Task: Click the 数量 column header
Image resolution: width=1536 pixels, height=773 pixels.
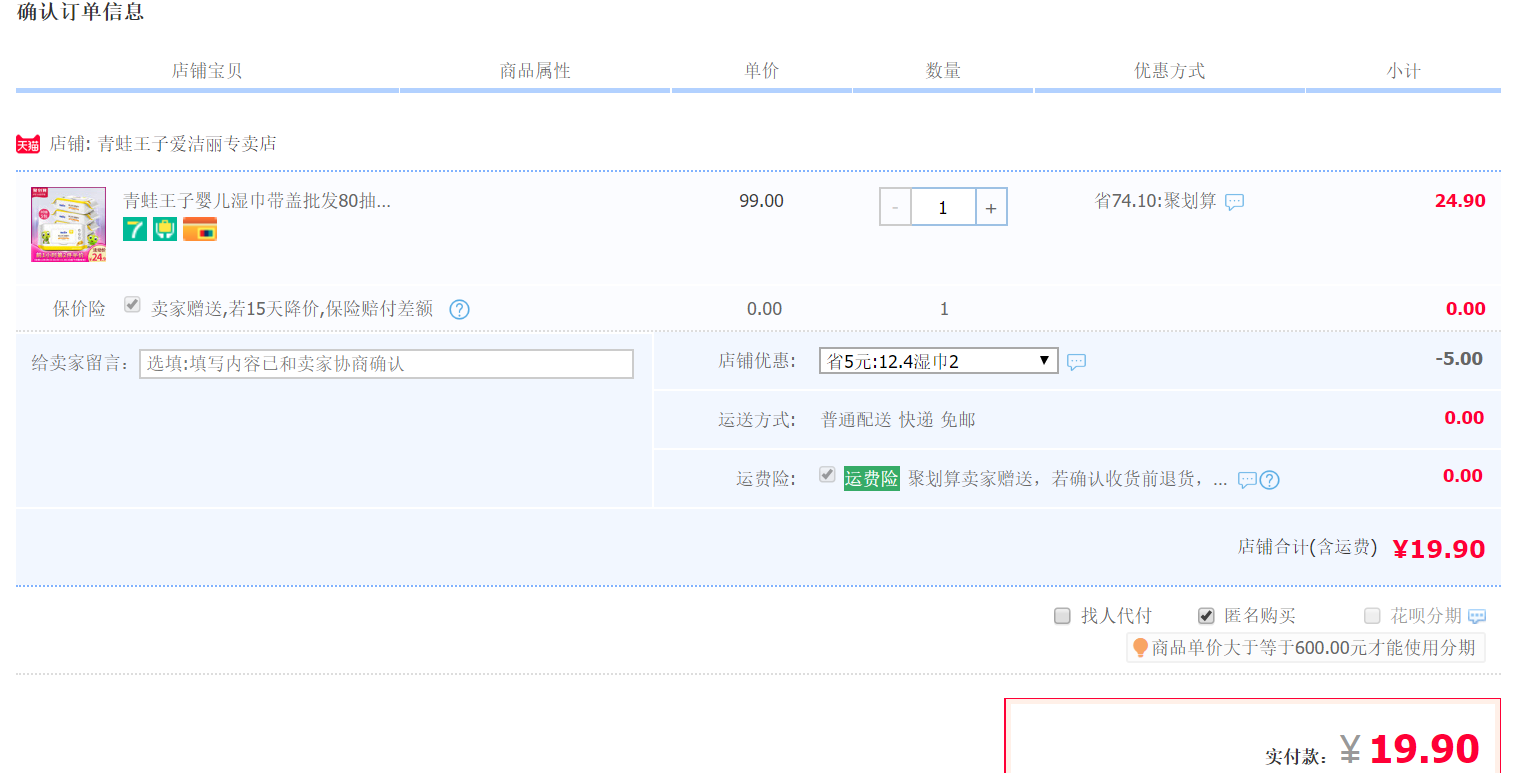Action: pos(943,71)
